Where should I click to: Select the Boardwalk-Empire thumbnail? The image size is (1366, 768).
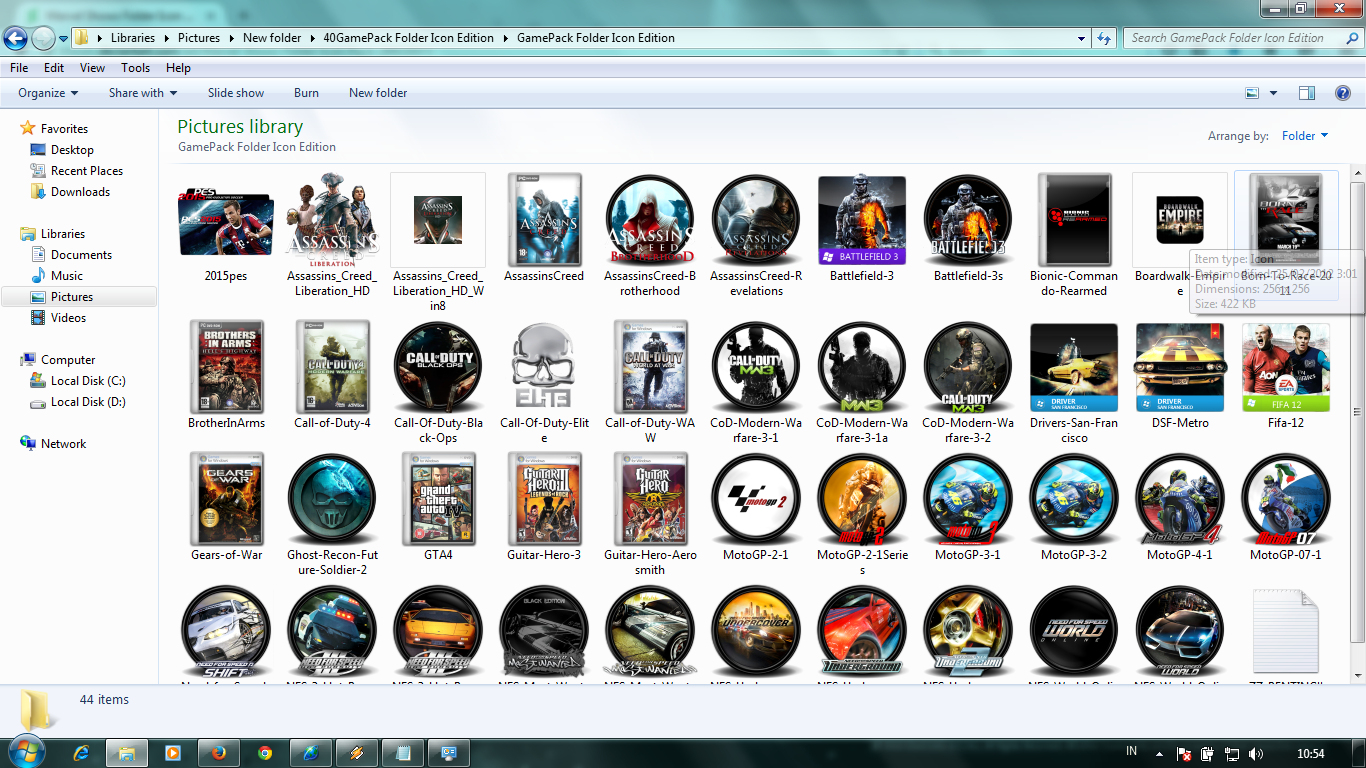1180,220
